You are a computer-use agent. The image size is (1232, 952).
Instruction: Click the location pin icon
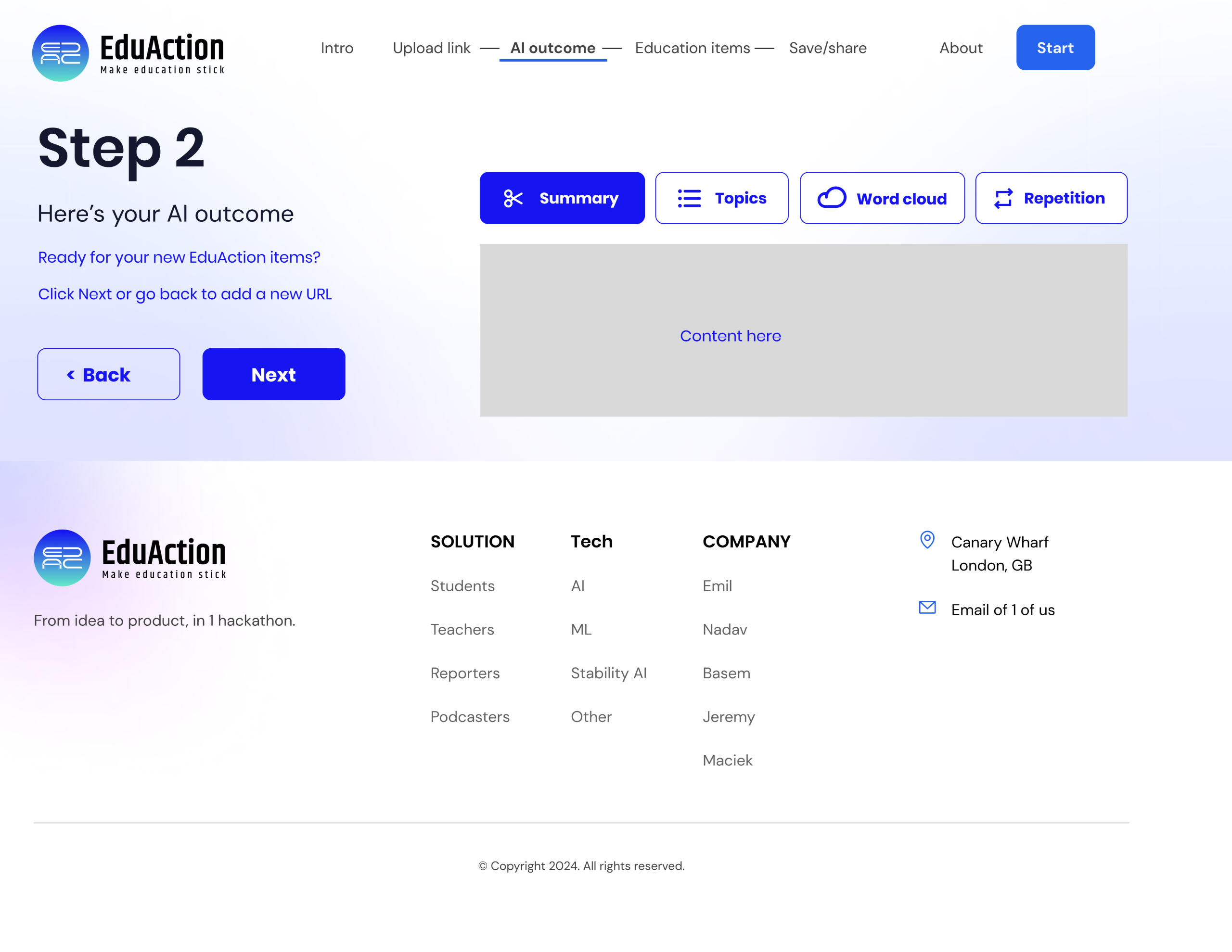coord(927,540)
